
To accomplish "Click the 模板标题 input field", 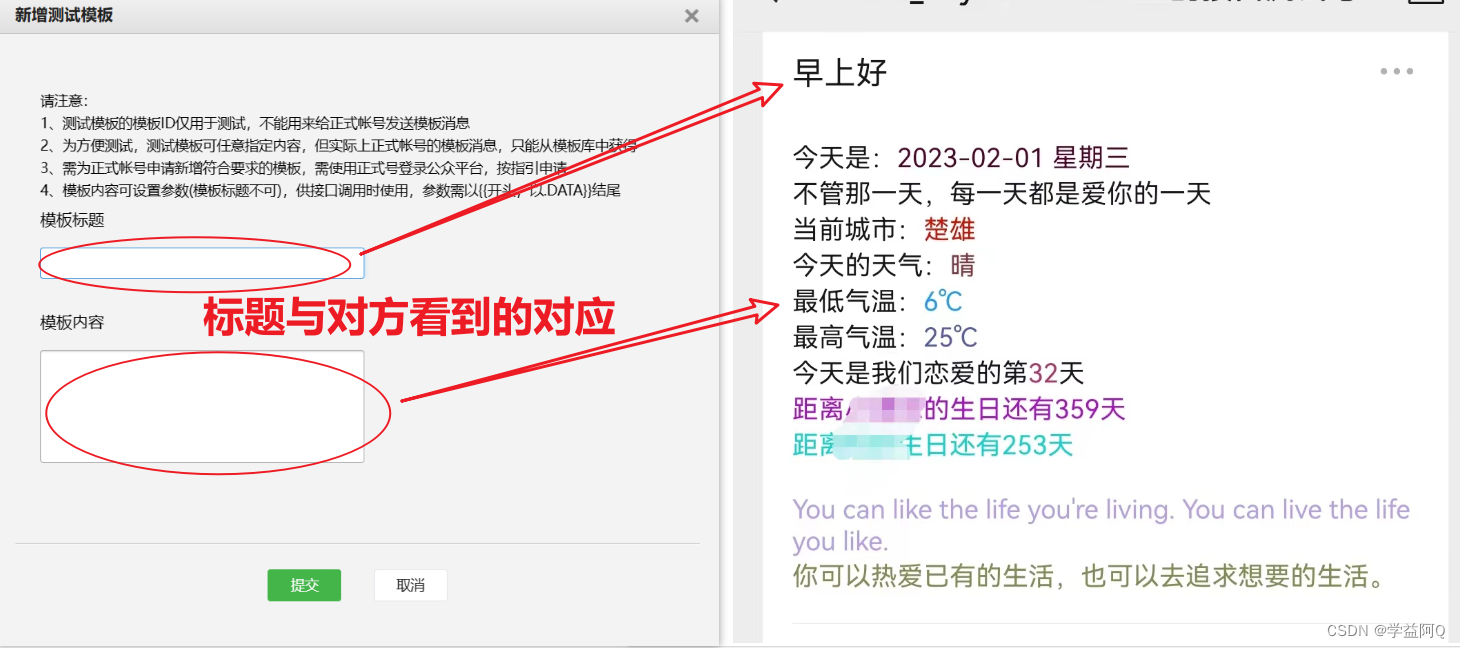I will (x=202, y=263).
